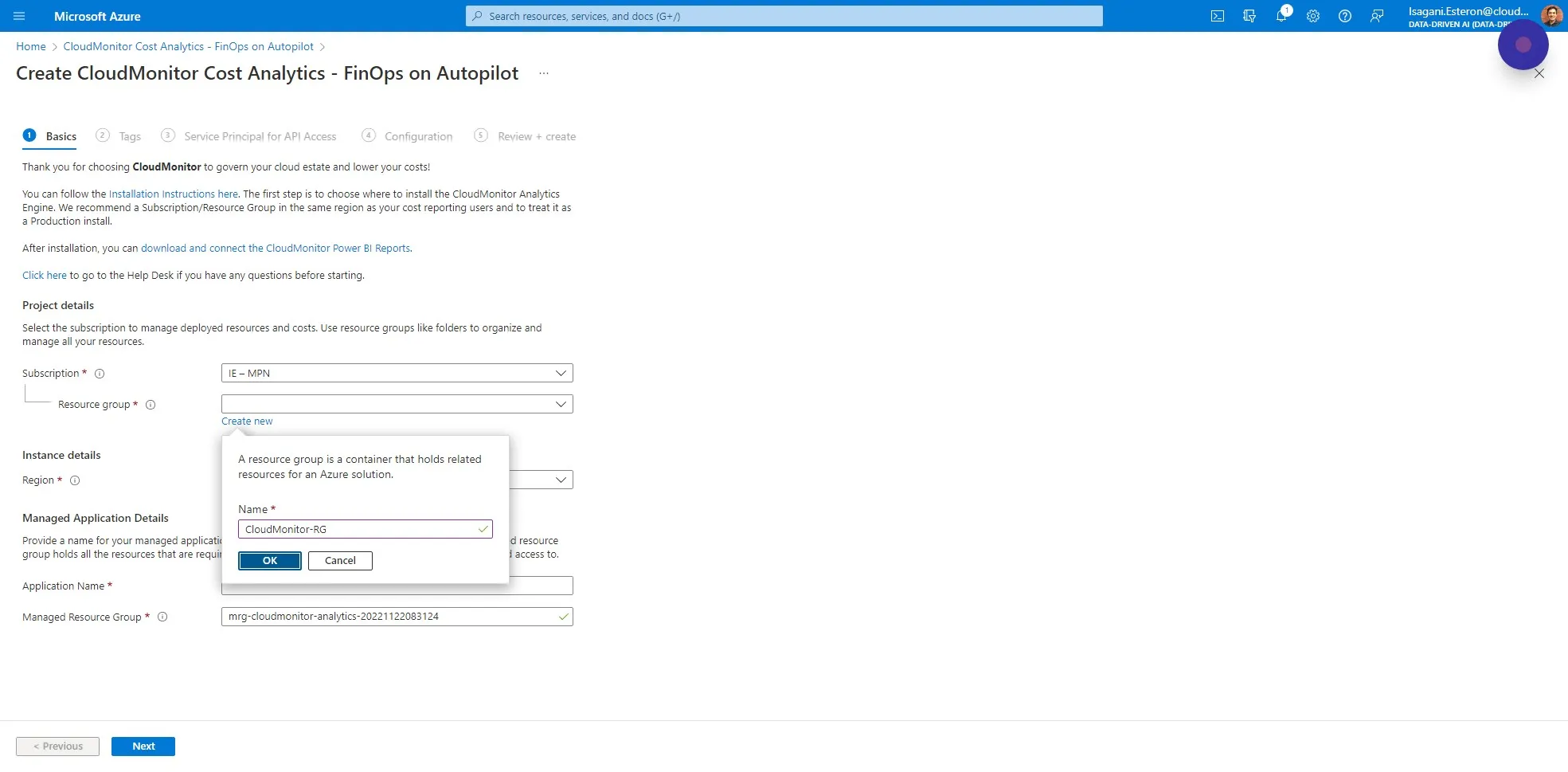Open the Installation Instructions here link
The height and width of the screenshot is (772, 1568).
(x=174, y=194)
